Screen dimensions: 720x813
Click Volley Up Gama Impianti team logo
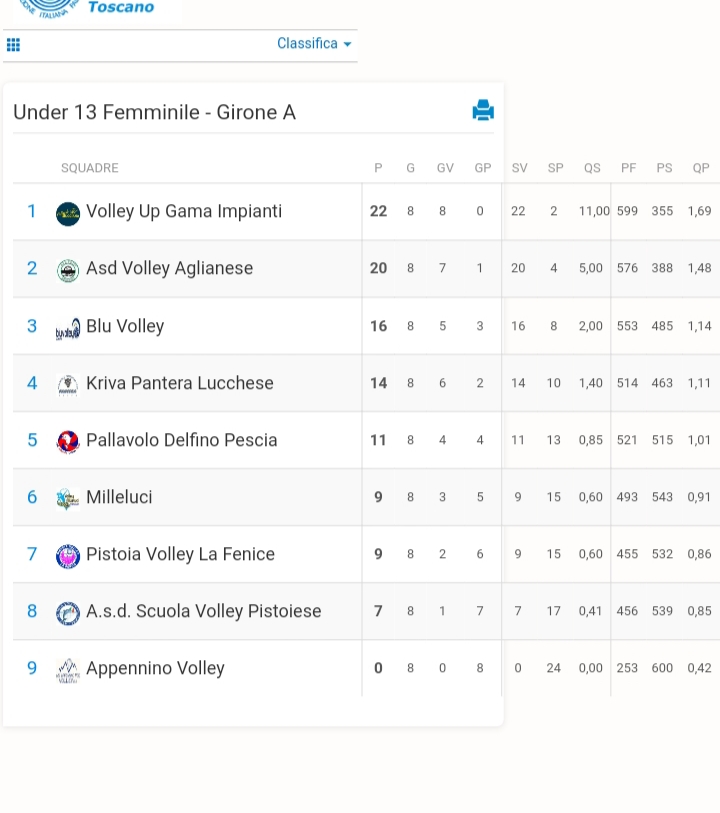point(68,214)
